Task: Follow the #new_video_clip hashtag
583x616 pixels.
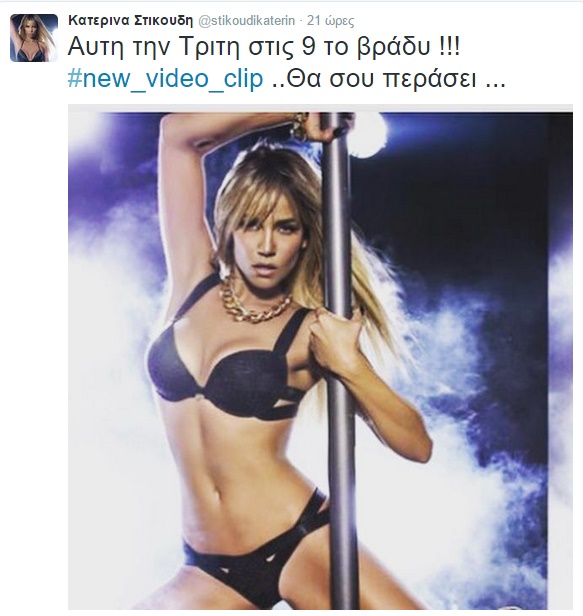Action: pos(165,80)
